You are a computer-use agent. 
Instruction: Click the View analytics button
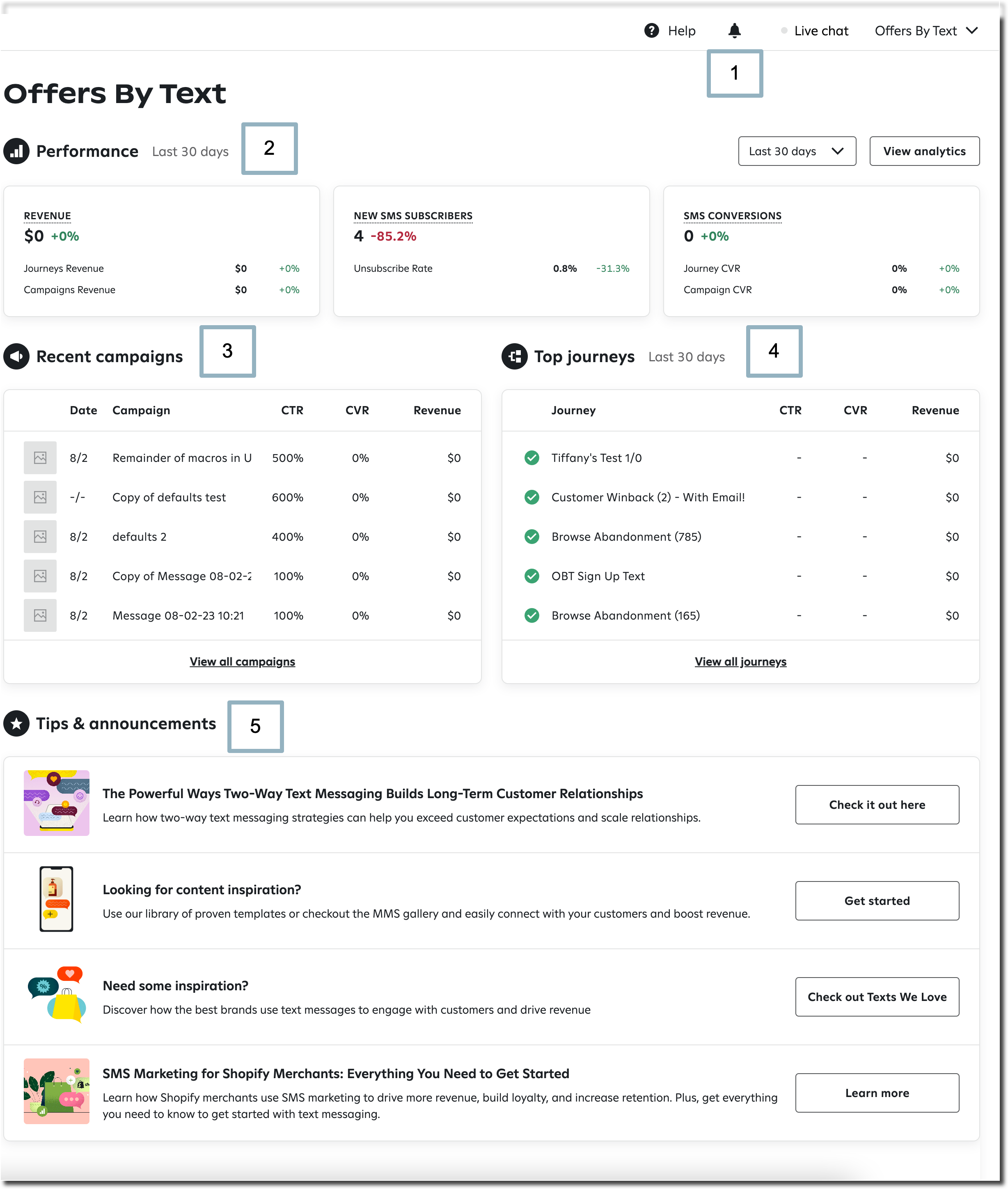(924, 151)
